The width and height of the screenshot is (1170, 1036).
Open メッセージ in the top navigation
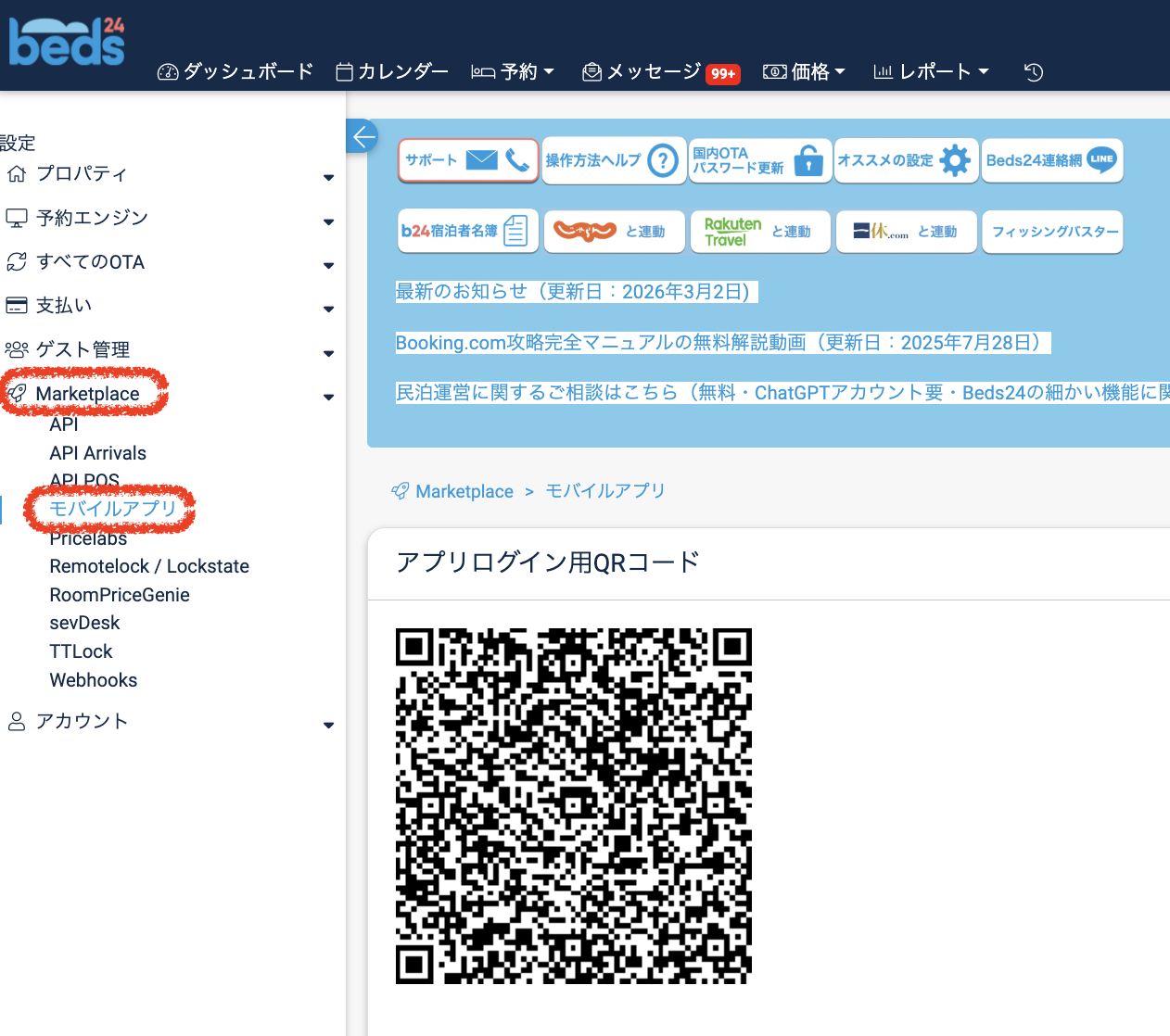point(653,72)
